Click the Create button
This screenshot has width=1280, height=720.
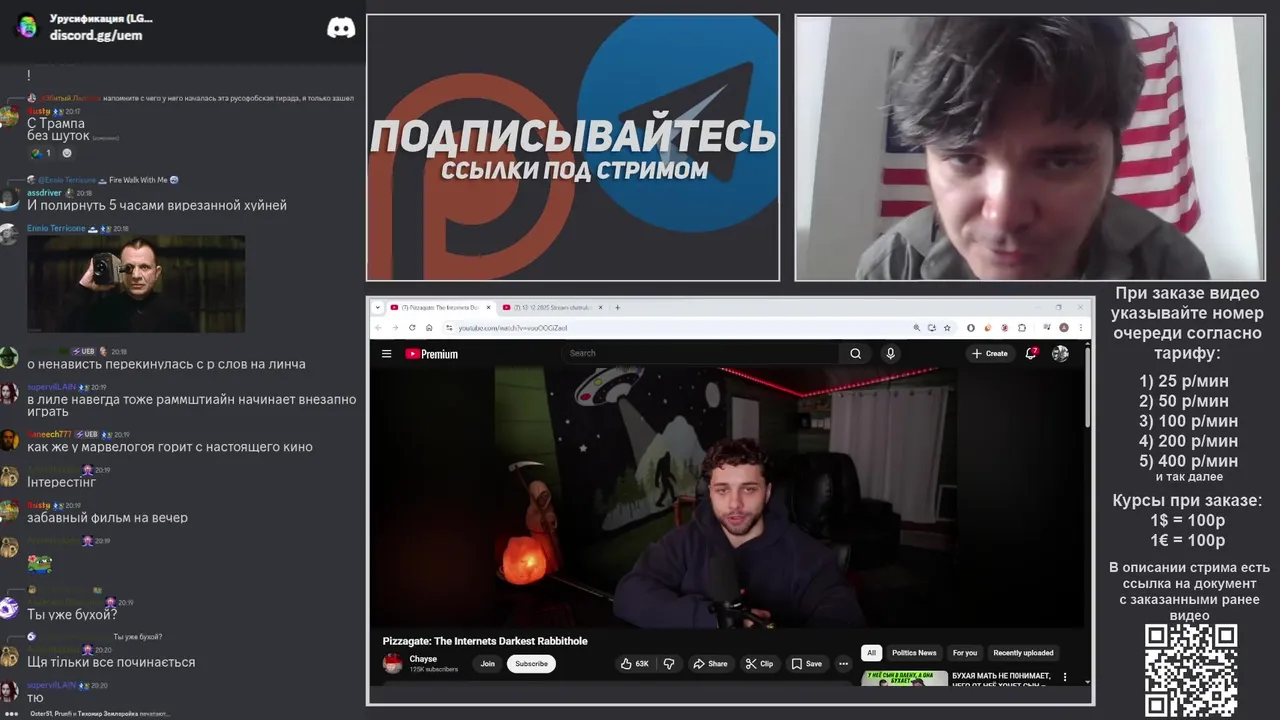(990, 353)
